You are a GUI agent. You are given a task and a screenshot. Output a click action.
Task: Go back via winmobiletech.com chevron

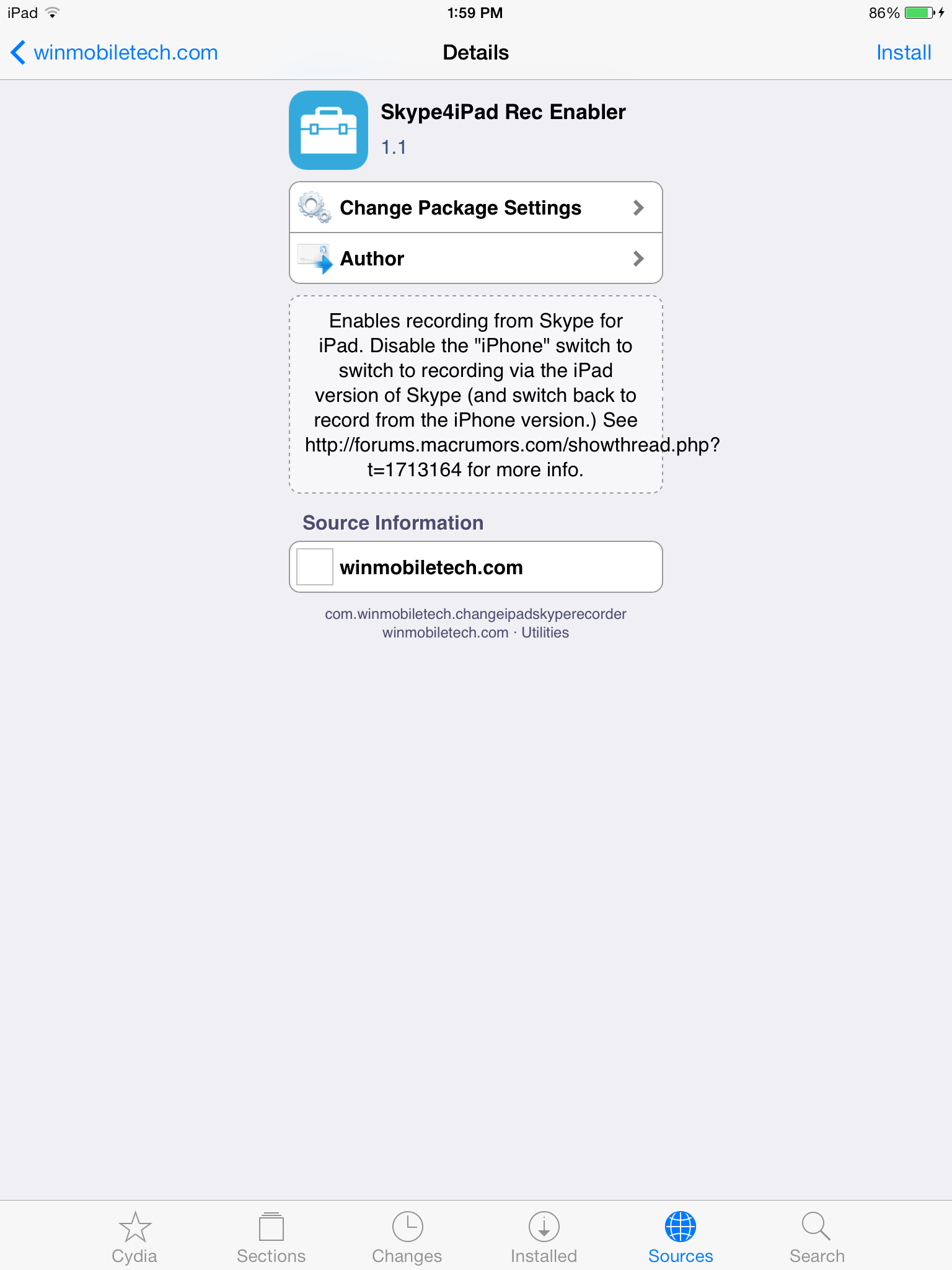point(18,52)
